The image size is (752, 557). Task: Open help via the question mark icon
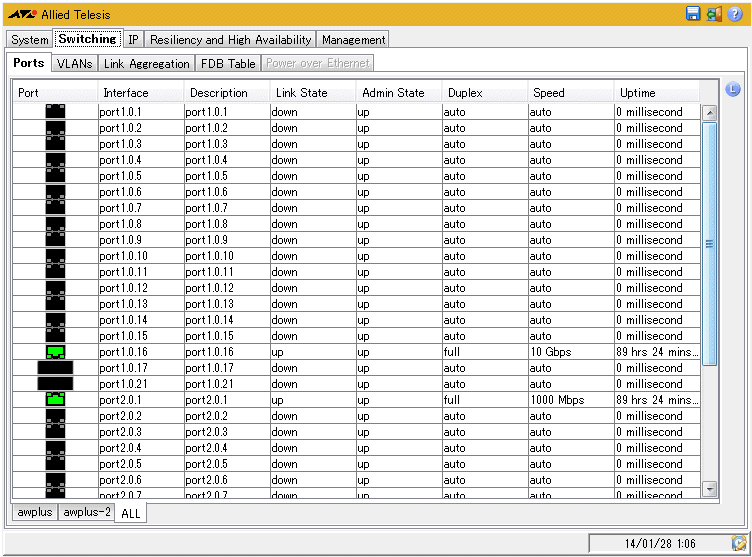(x=734, y=14)
